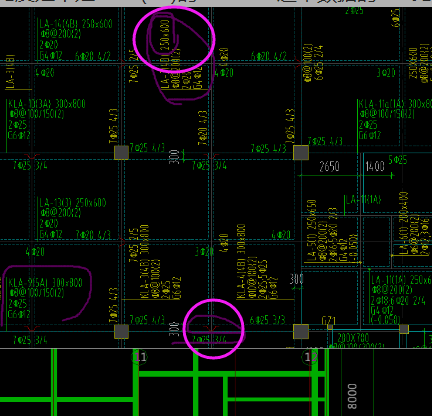This screenshot has height=416, width=432.
Task: Select the LA-11(1A) beam label
Action: coord(401,280)
